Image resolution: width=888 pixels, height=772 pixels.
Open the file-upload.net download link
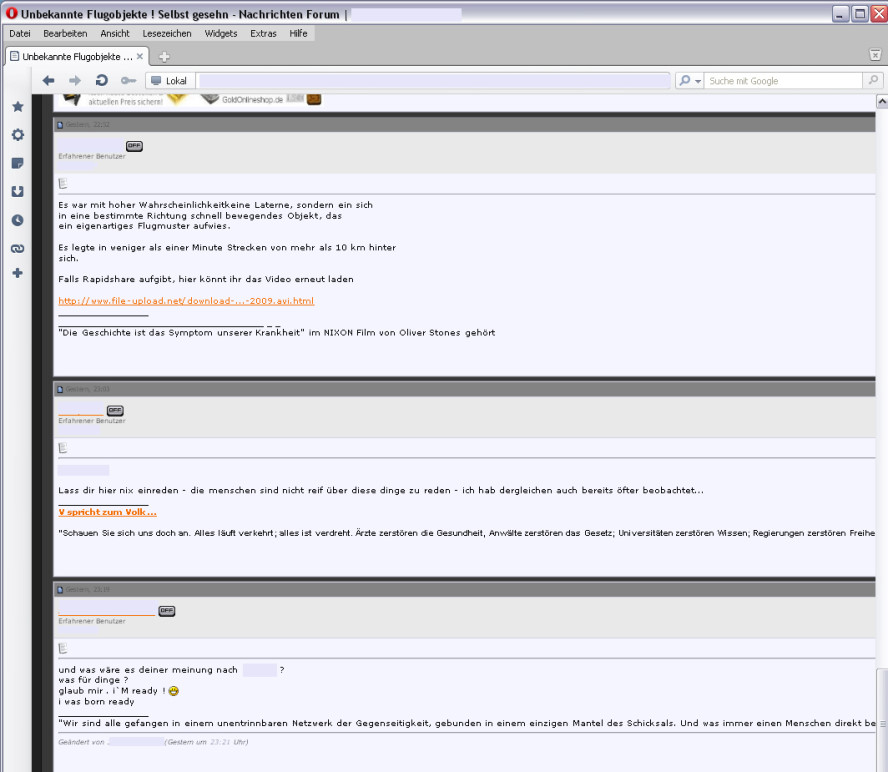click(186, 301)
